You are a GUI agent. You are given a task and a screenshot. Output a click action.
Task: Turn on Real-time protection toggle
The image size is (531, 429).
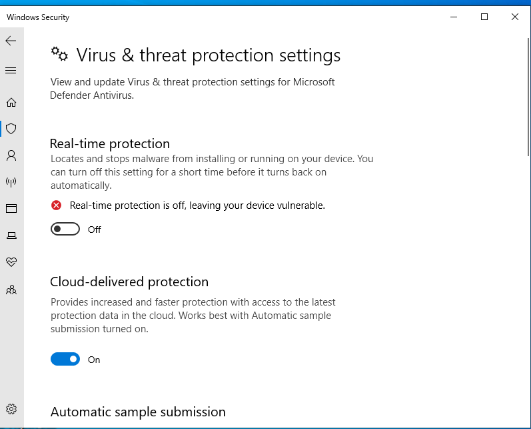coord(65,229)
